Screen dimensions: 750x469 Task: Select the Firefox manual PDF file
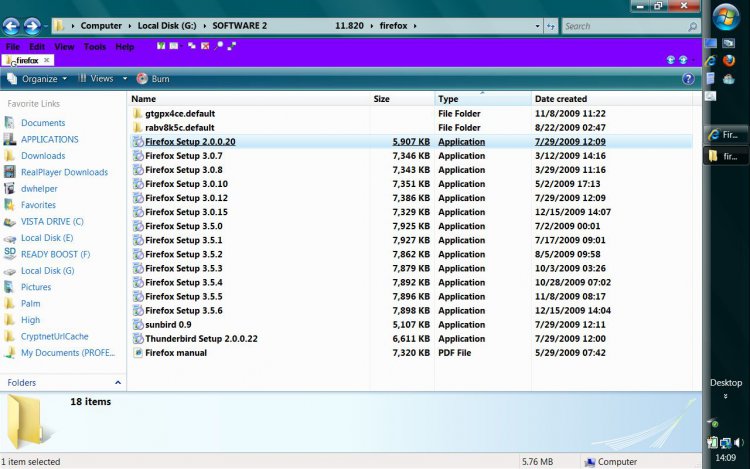pyautogui.click(x=176, y=353)
